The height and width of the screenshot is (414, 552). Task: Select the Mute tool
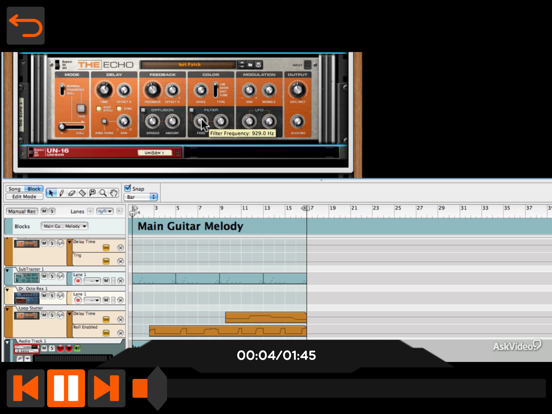(x=93, y=193)
